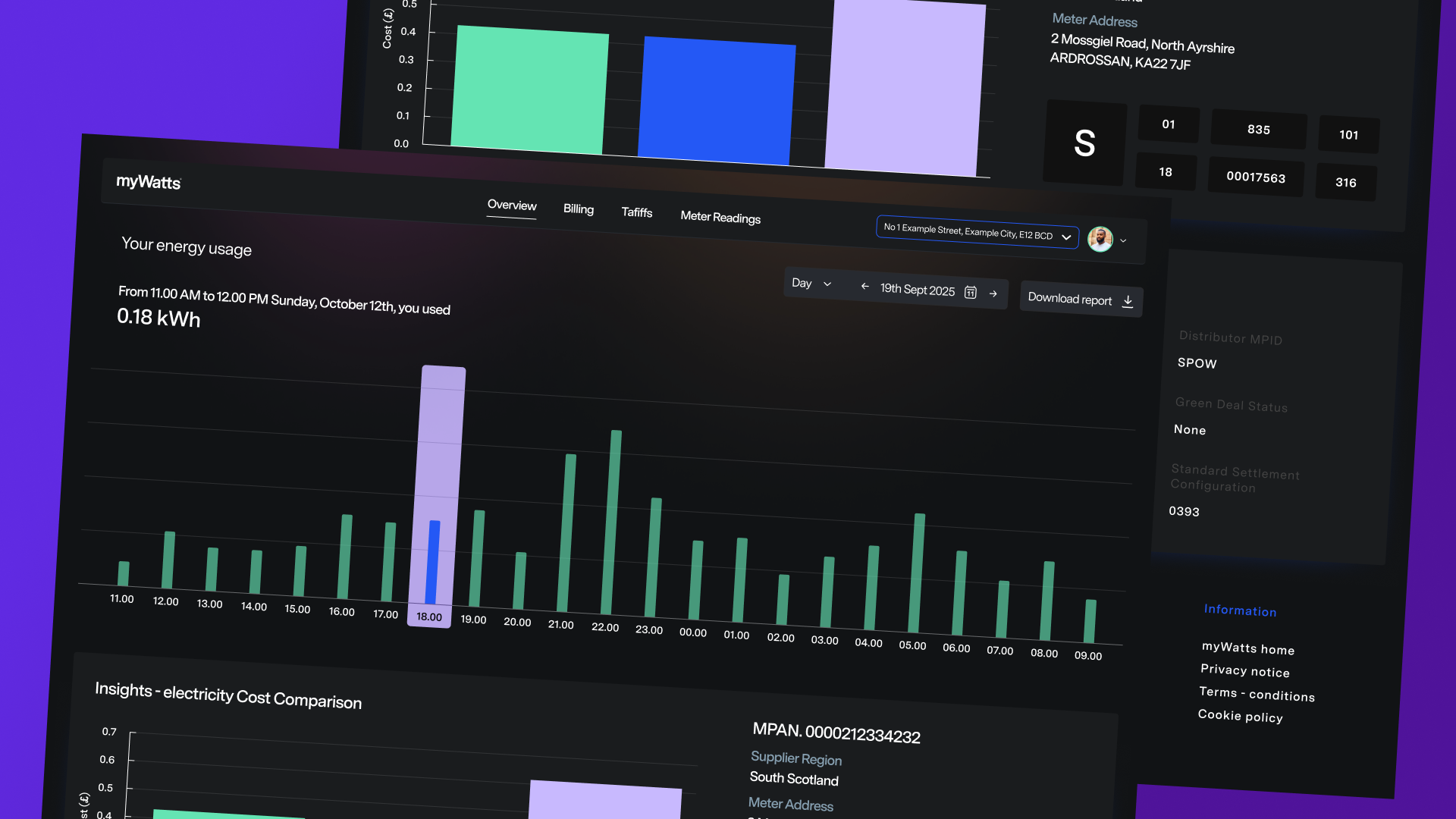1456x819 pixels.
Task: Switch to the Billing tab
Action: point(578,209)
